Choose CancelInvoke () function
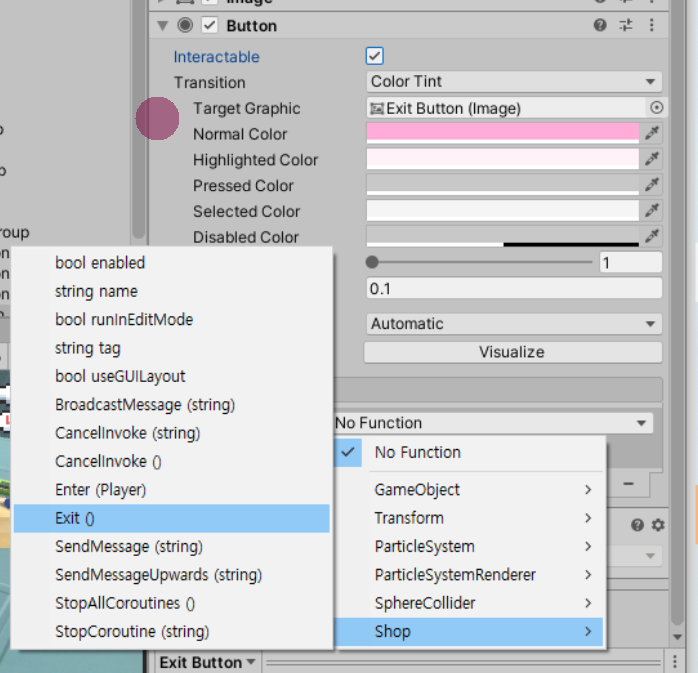The image size is (698, 673). pyautogui.click(x=171, y=462)
